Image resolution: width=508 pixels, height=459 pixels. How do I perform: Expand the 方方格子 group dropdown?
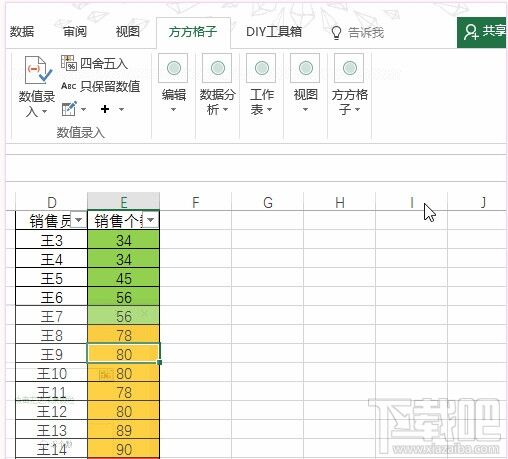click(x=358, y=109)
